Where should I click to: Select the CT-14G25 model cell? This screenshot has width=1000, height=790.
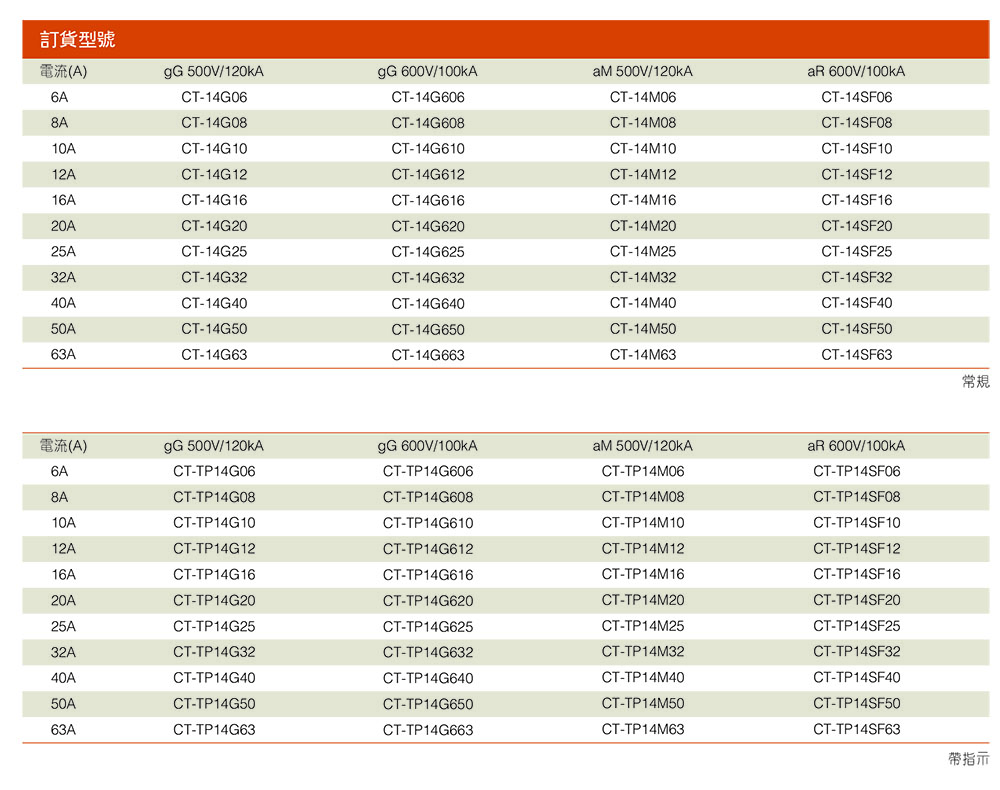[x=214, y=252]
